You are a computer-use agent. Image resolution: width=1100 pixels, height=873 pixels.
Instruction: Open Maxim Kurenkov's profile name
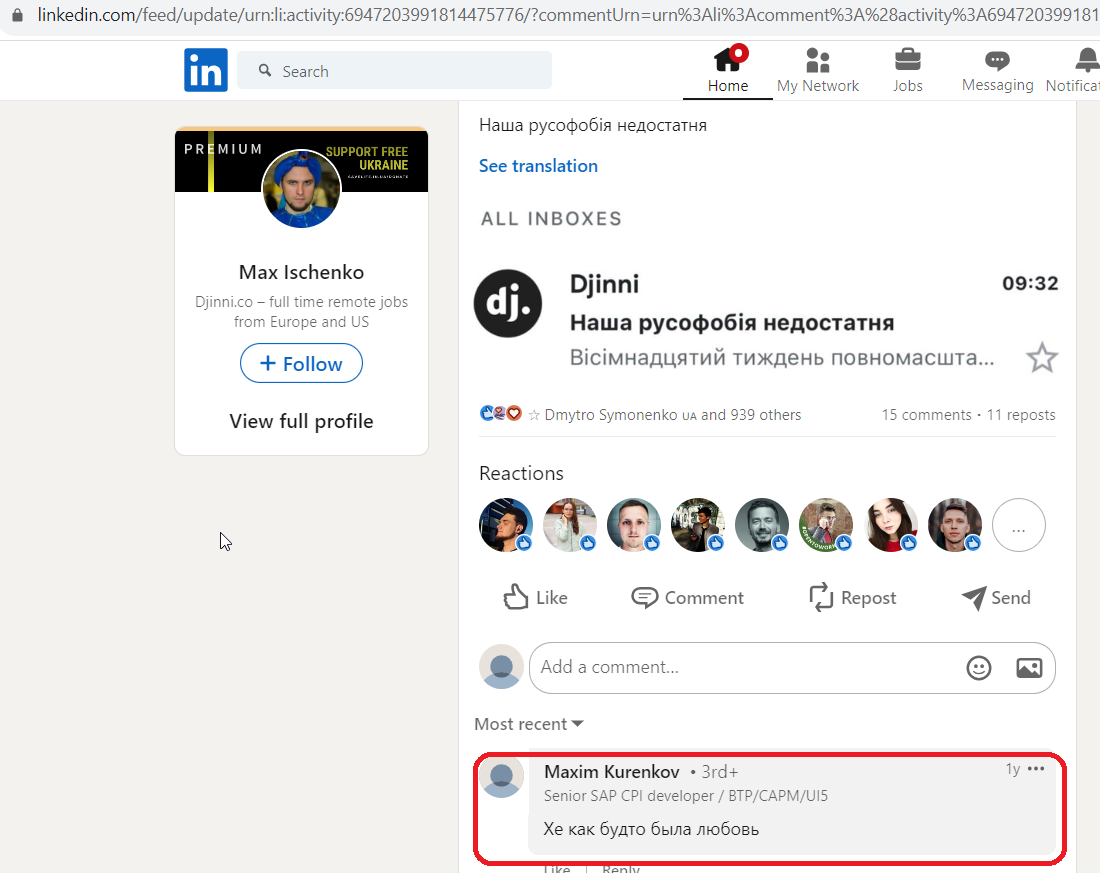pos(612,772)
